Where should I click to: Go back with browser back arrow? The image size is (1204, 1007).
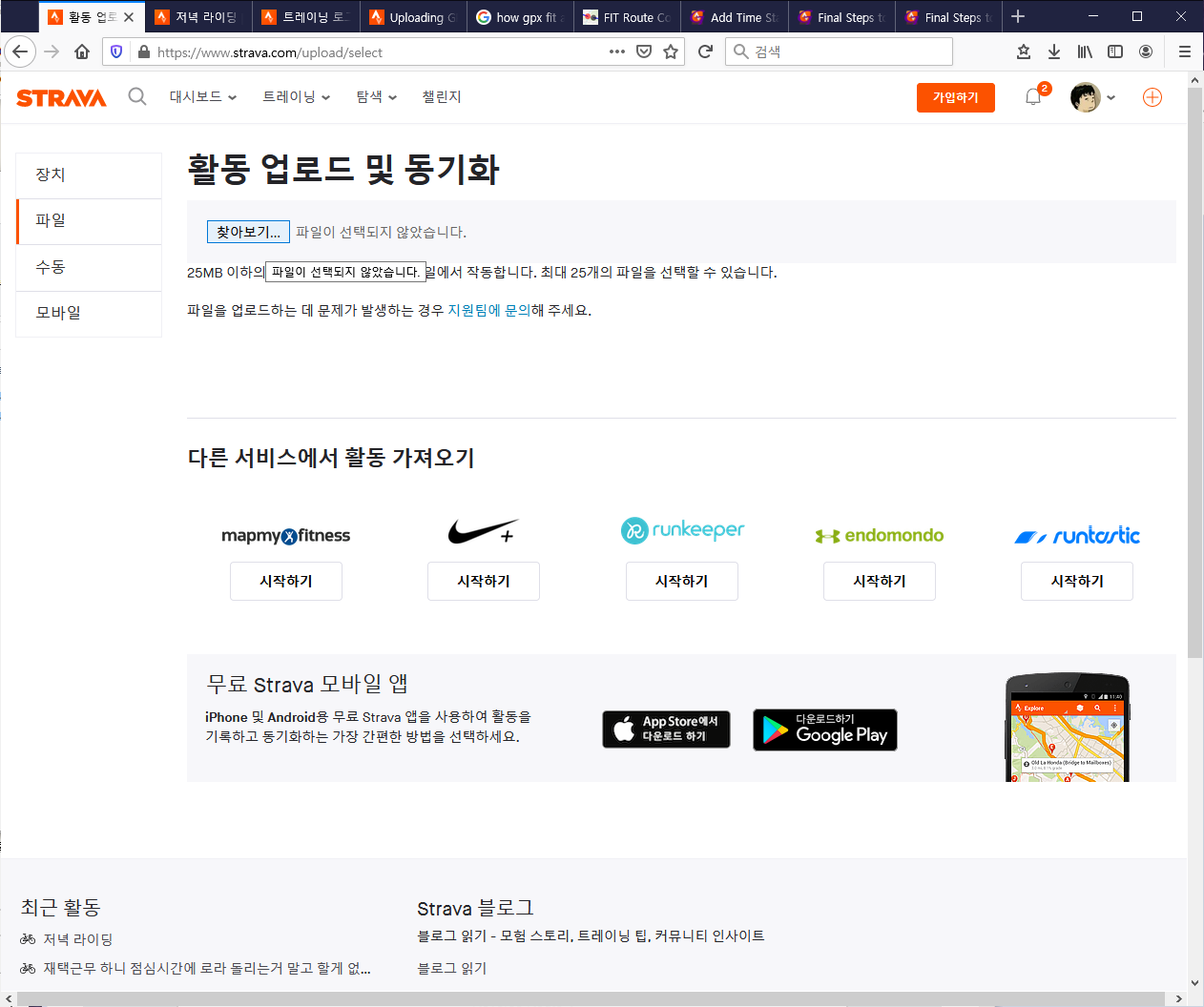[20, 51]
